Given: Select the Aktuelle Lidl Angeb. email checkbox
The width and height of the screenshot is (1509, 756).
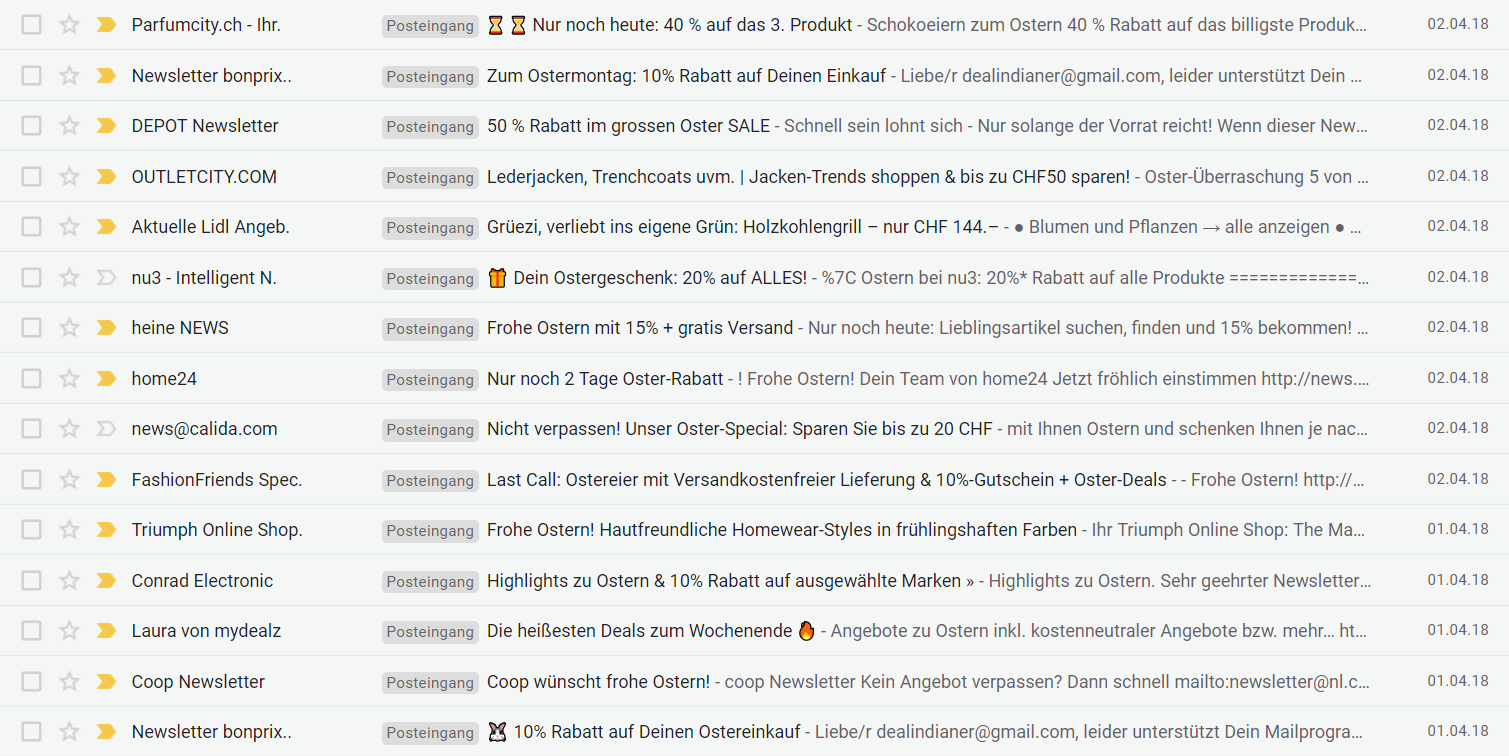Looking at the screenshot, I should pos(32,227).
